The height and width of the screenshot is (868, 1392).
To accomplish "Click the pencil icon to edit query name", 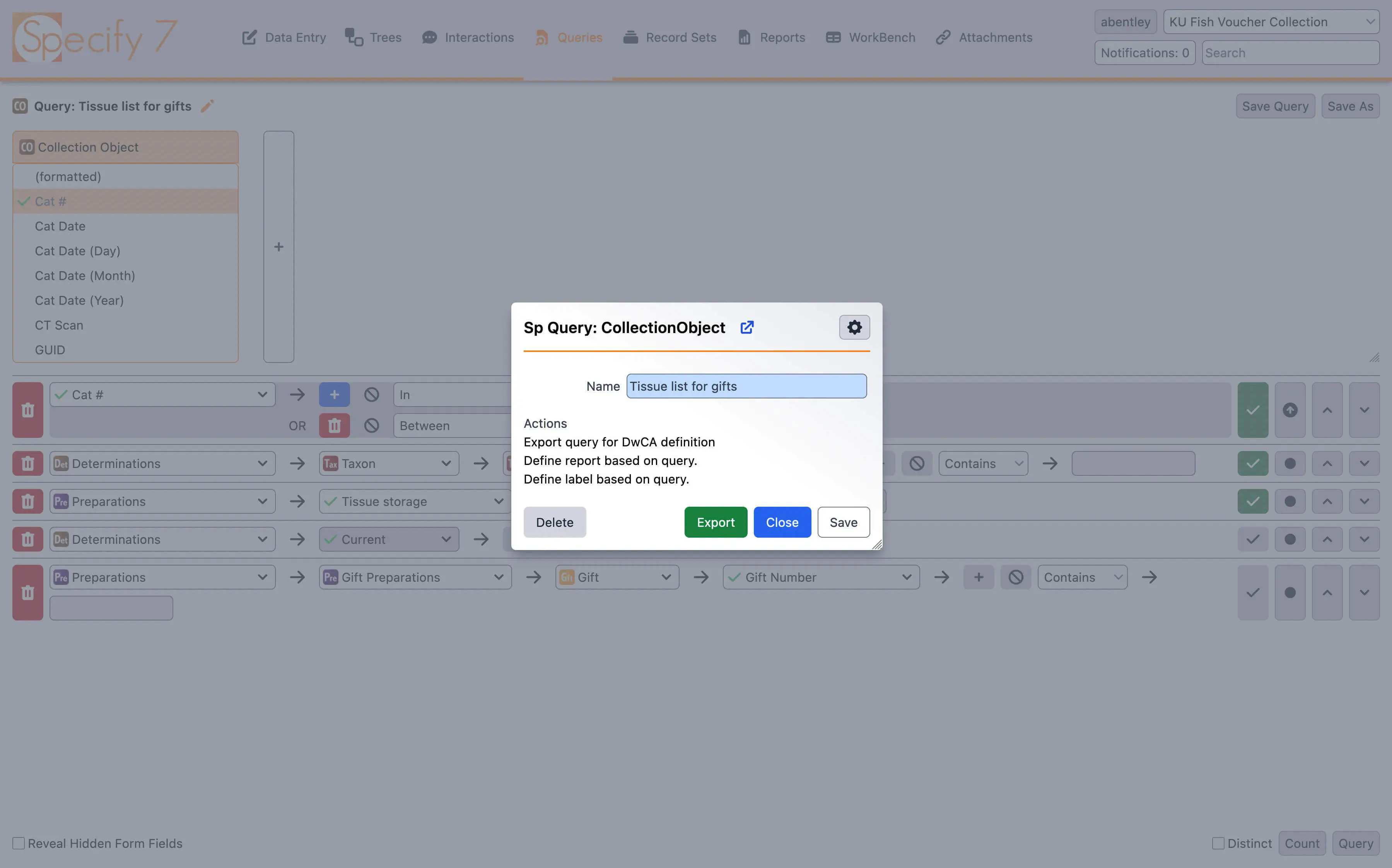I will pyautogui.click(x=207, y=106).
